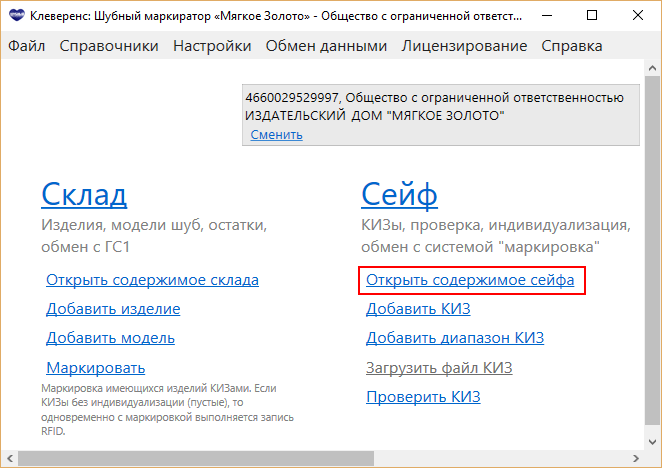Click Открыть содержимое сейфа link

(x=470, y=280)
